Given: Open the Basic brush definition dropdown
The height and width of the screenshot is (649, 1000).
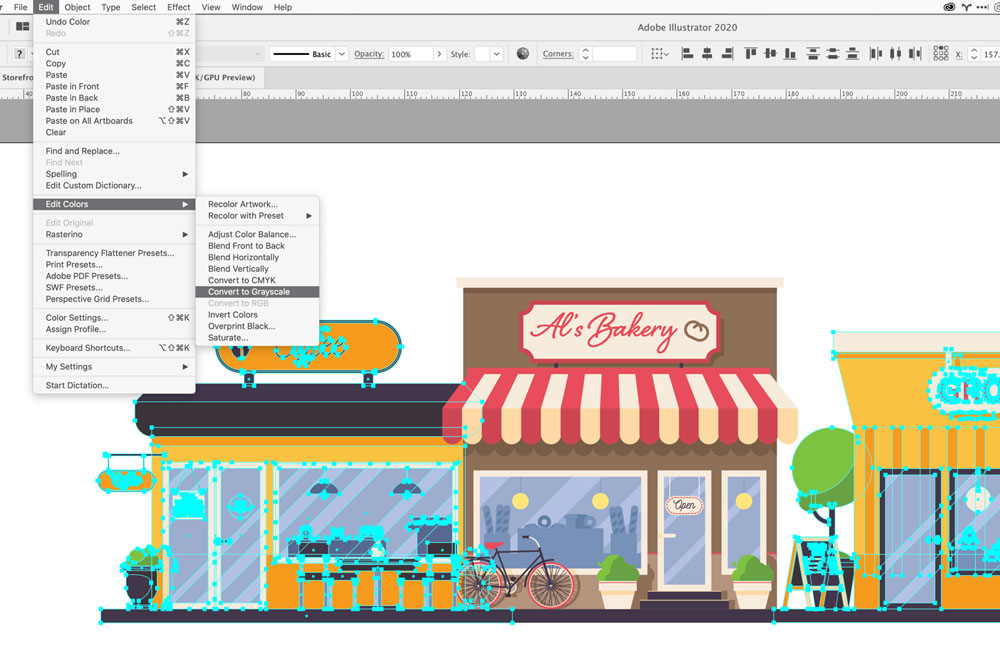Looking at the screenshot, I should coord(342,54).
